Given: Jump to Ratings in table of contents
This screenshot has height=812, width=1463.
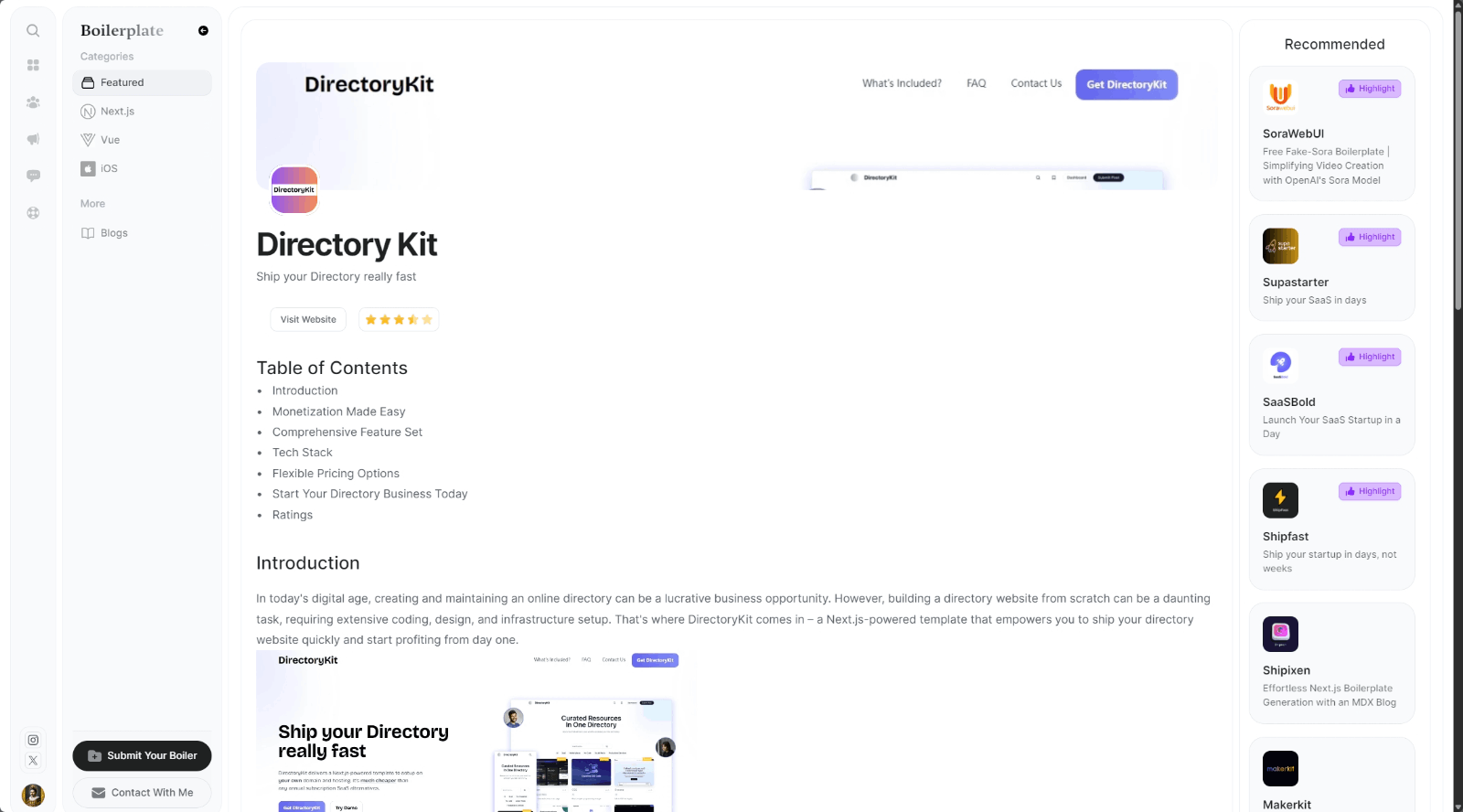Looking at the screenshot, I should (292, 515).
